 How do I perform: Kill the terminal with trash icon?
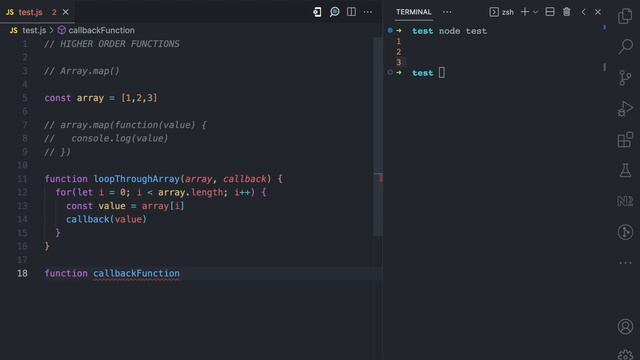[567, 12]
